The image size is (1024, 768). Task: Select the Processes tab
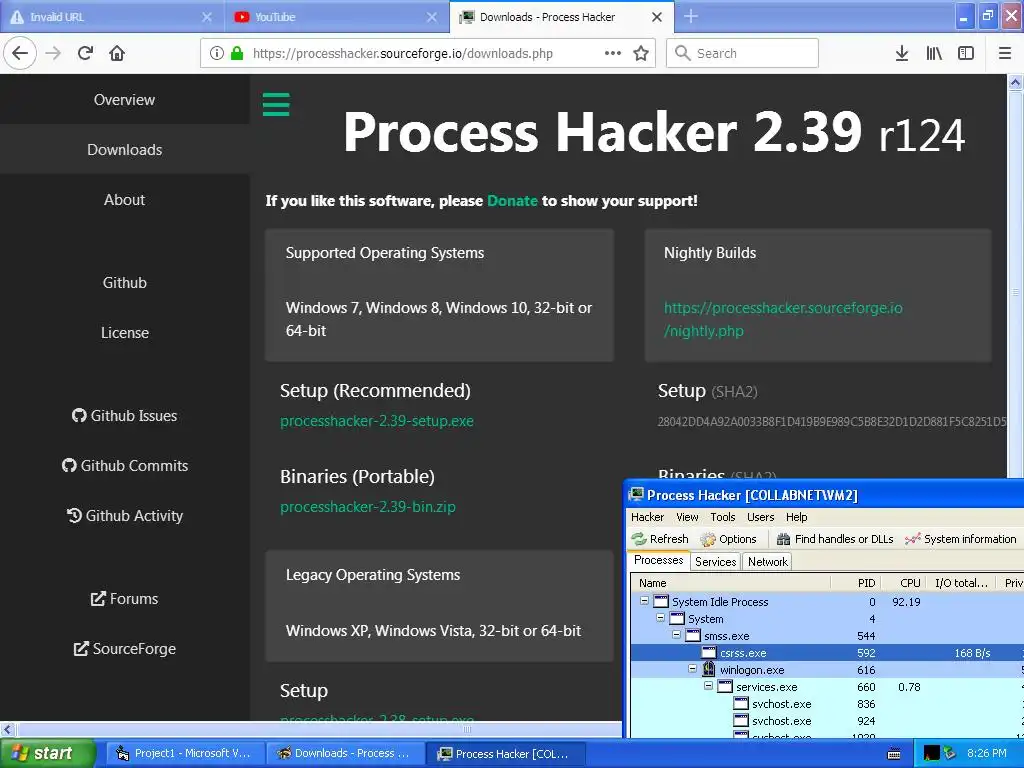[658, 560]
